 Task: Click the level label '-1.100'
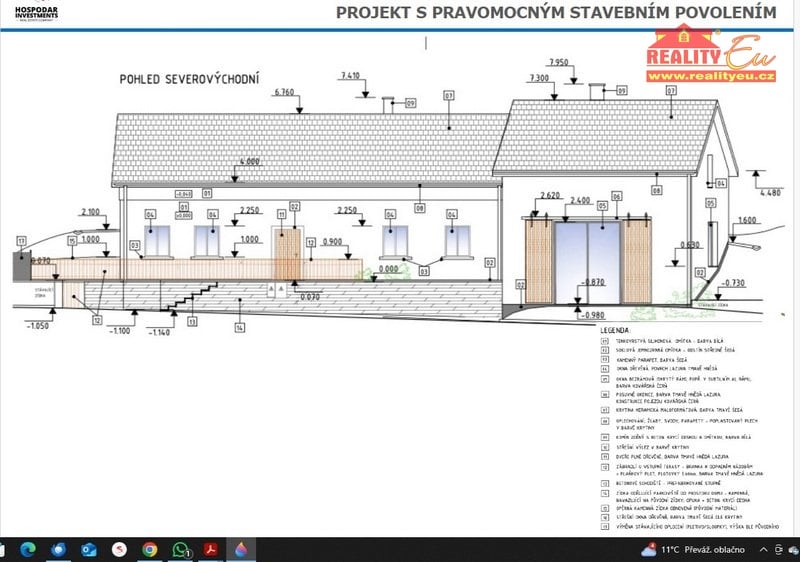pos(119,330)
